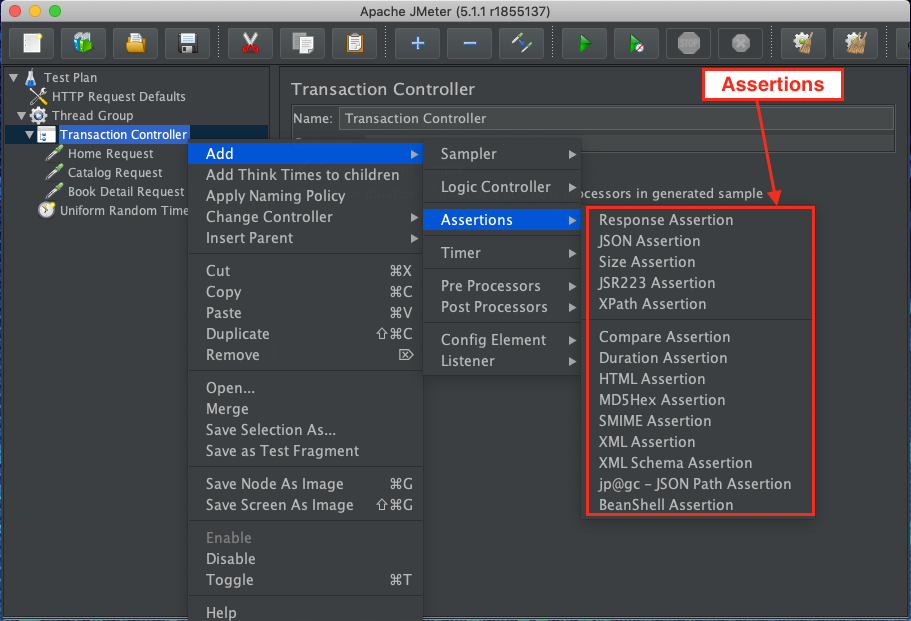Choose Remove from context menu
The width and height of the screenshot is (911, 621).
(x=305, y=355)
